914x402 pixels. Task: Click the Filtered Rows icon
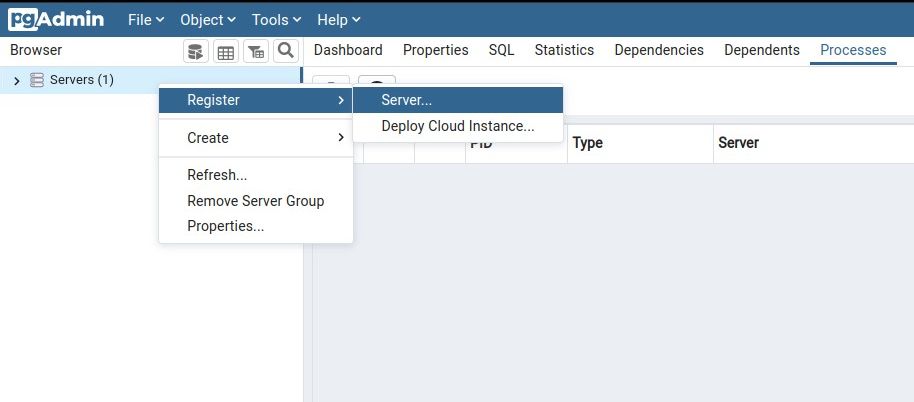tap(256, 51)
